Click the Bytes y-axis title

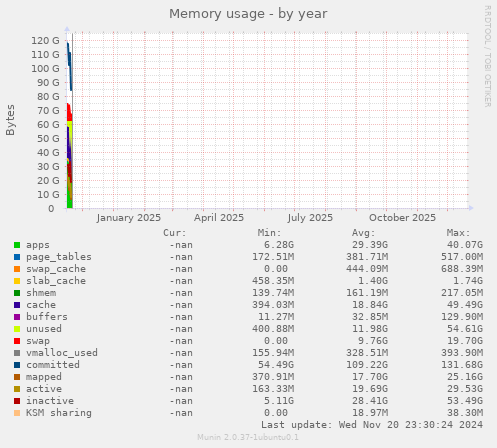click(x=10, y=120)
